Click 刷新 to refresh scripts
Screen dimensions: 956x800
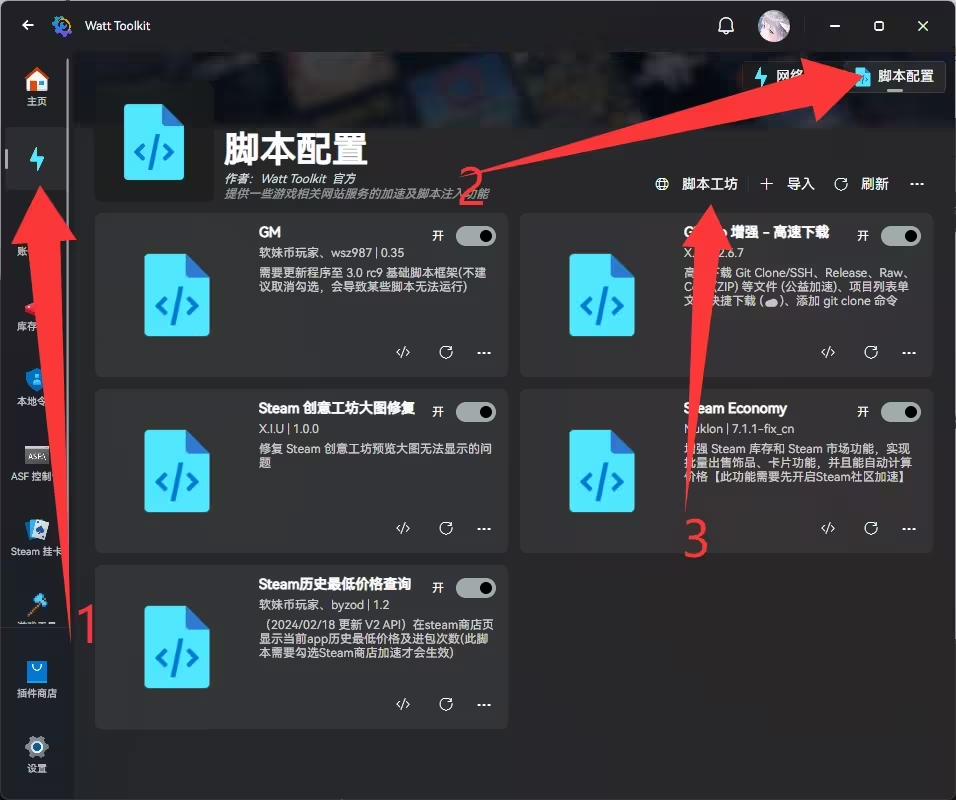(x=861, y=184)
